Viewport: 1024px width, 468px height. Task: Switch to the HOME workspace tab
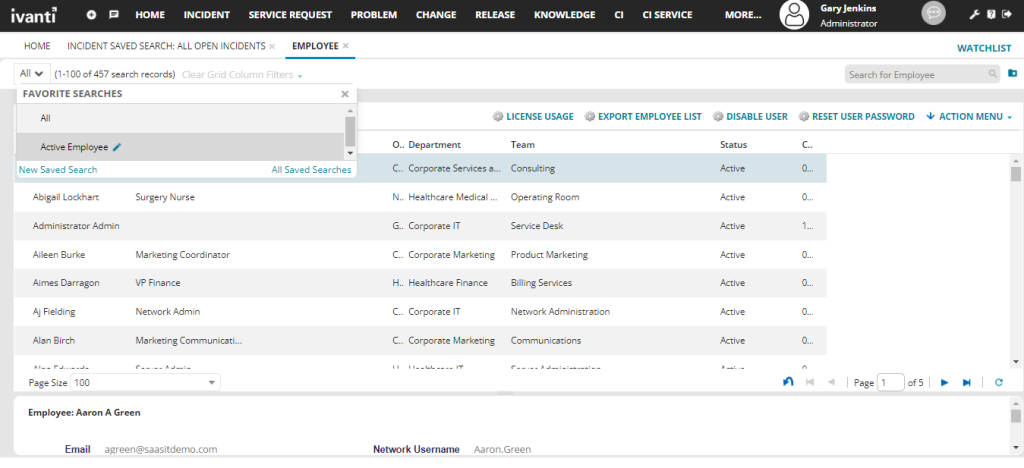(x=37, y=46)
